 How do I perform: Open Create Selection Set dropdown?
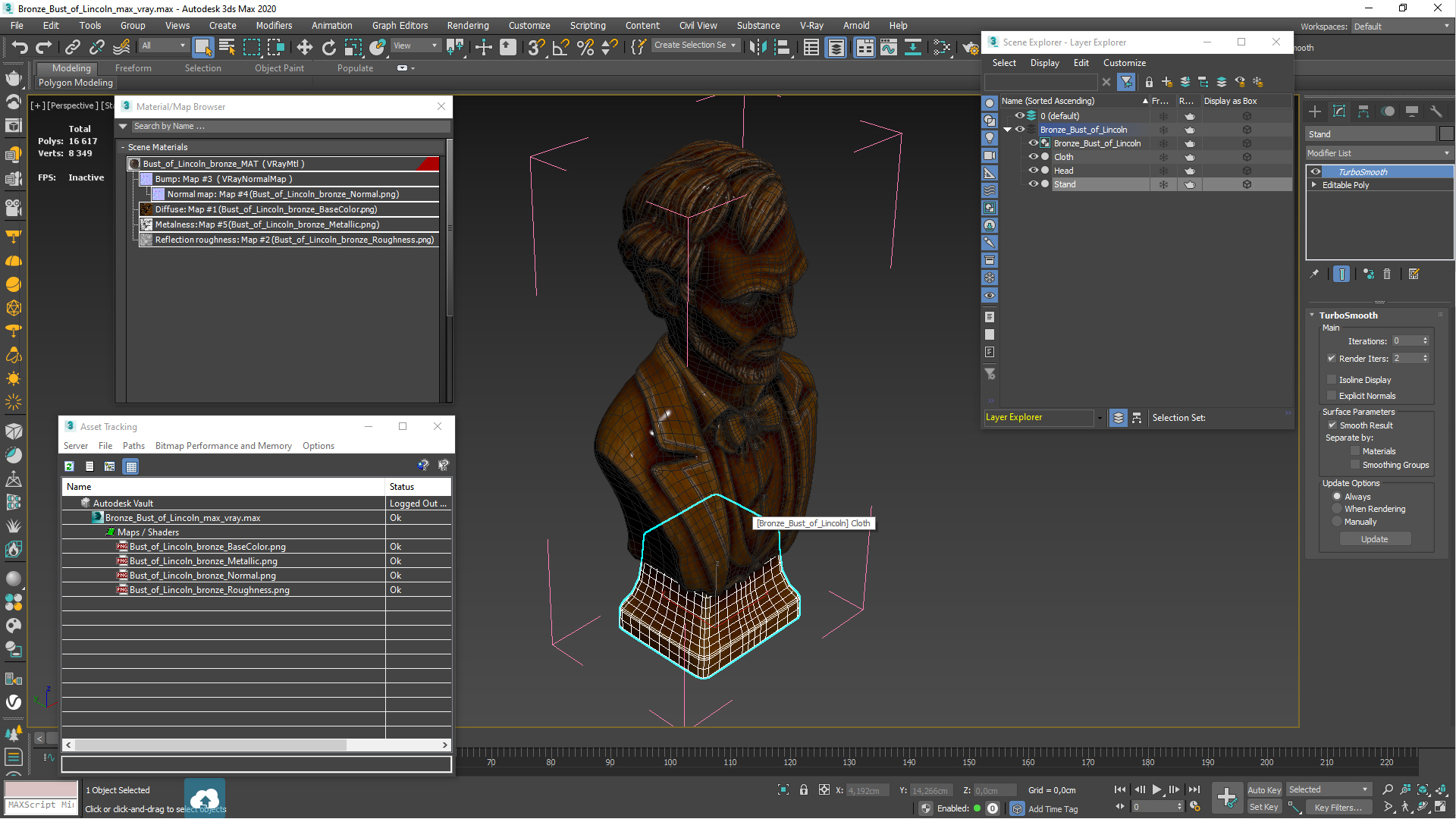point(695,45)
